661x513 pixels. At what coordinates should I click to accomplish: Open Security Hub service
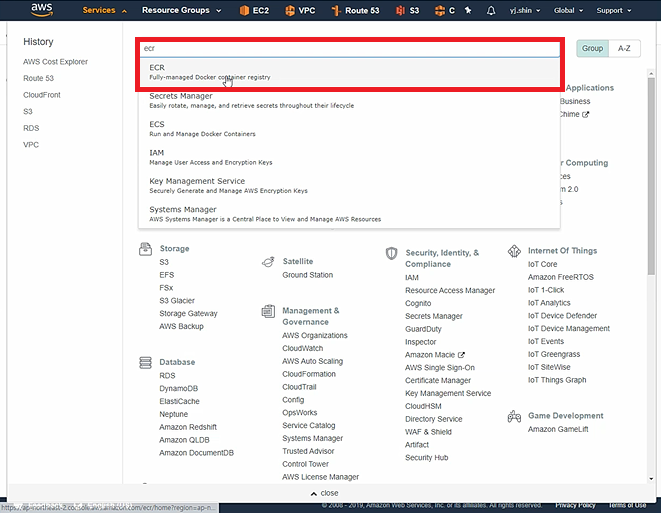[x=426, y=458]
